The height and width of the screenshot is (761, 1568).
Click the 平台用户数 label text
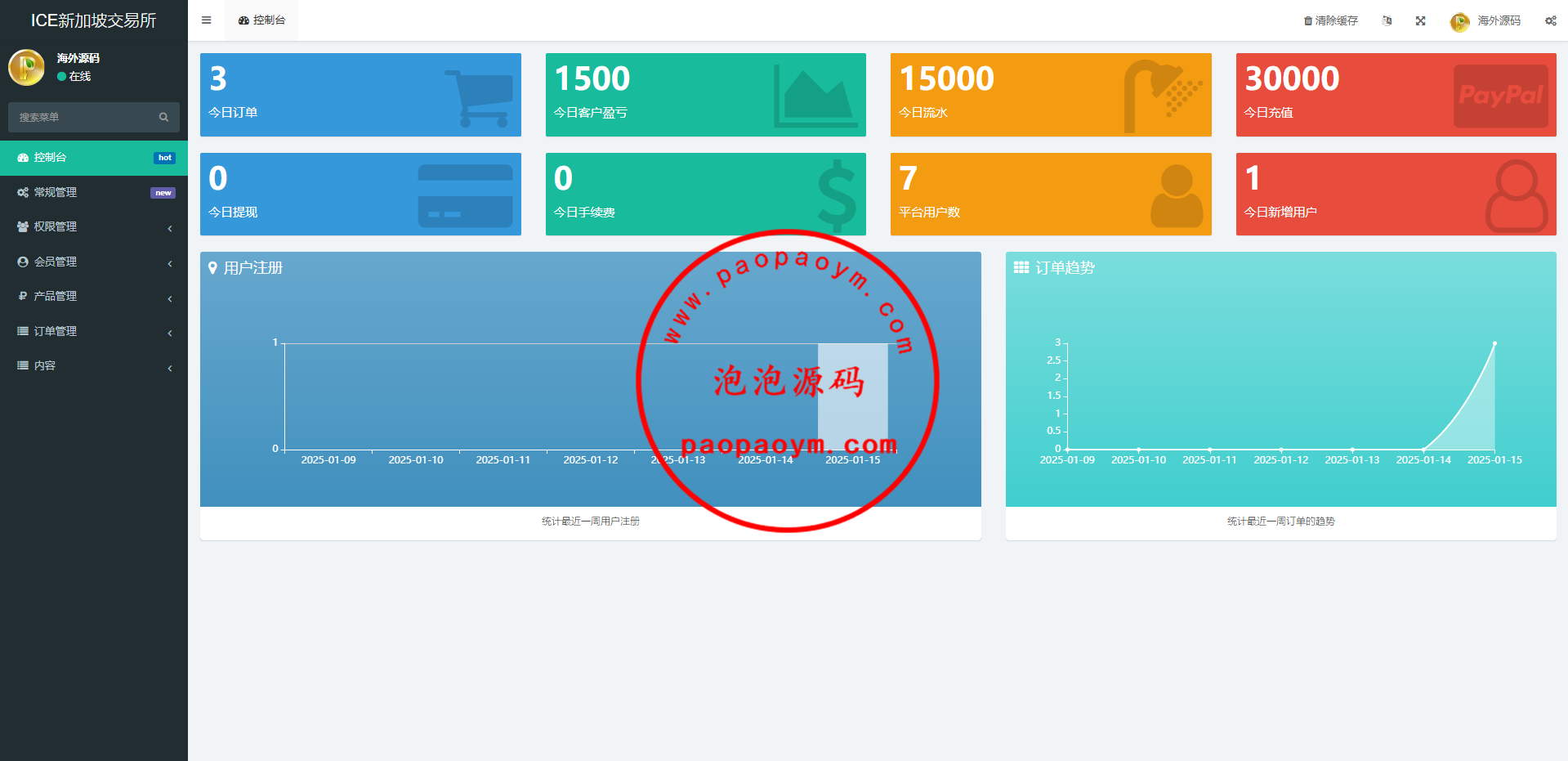click(929, 213)
